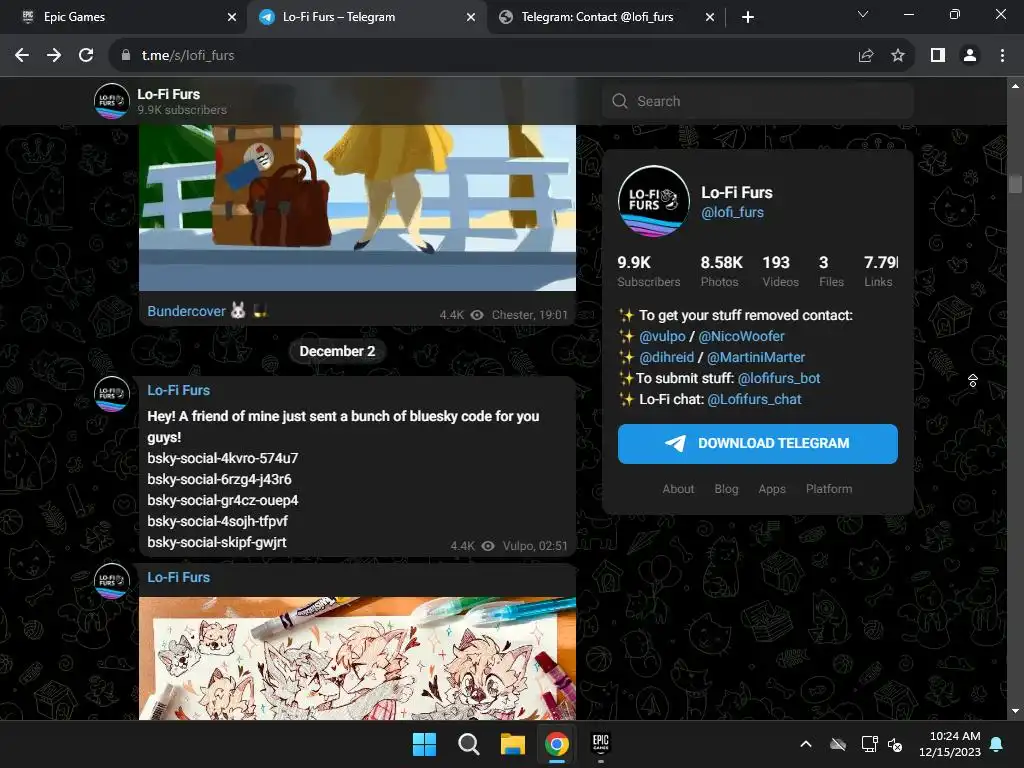
Task: Click the December 2 date badge
Action: pos(337,351)
